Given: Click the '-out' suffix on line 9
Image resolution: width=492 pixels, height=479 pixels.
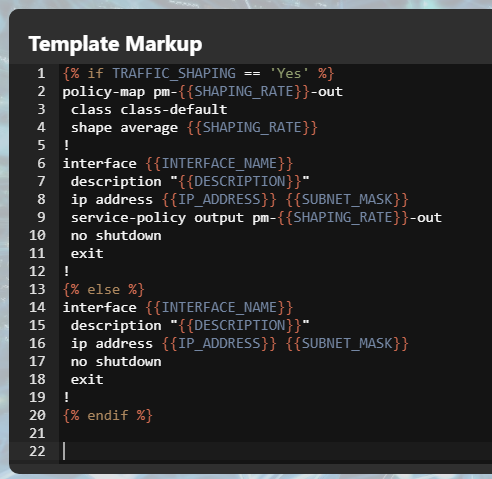Looking at the screenshot, I should [426, 218].
